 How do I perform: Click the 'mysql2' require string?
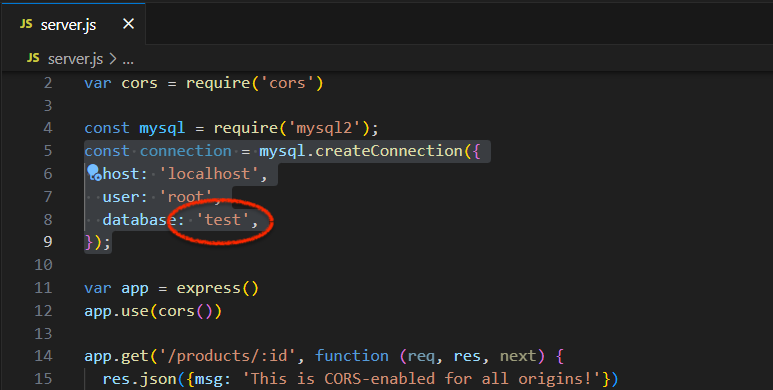pos(324,128)
